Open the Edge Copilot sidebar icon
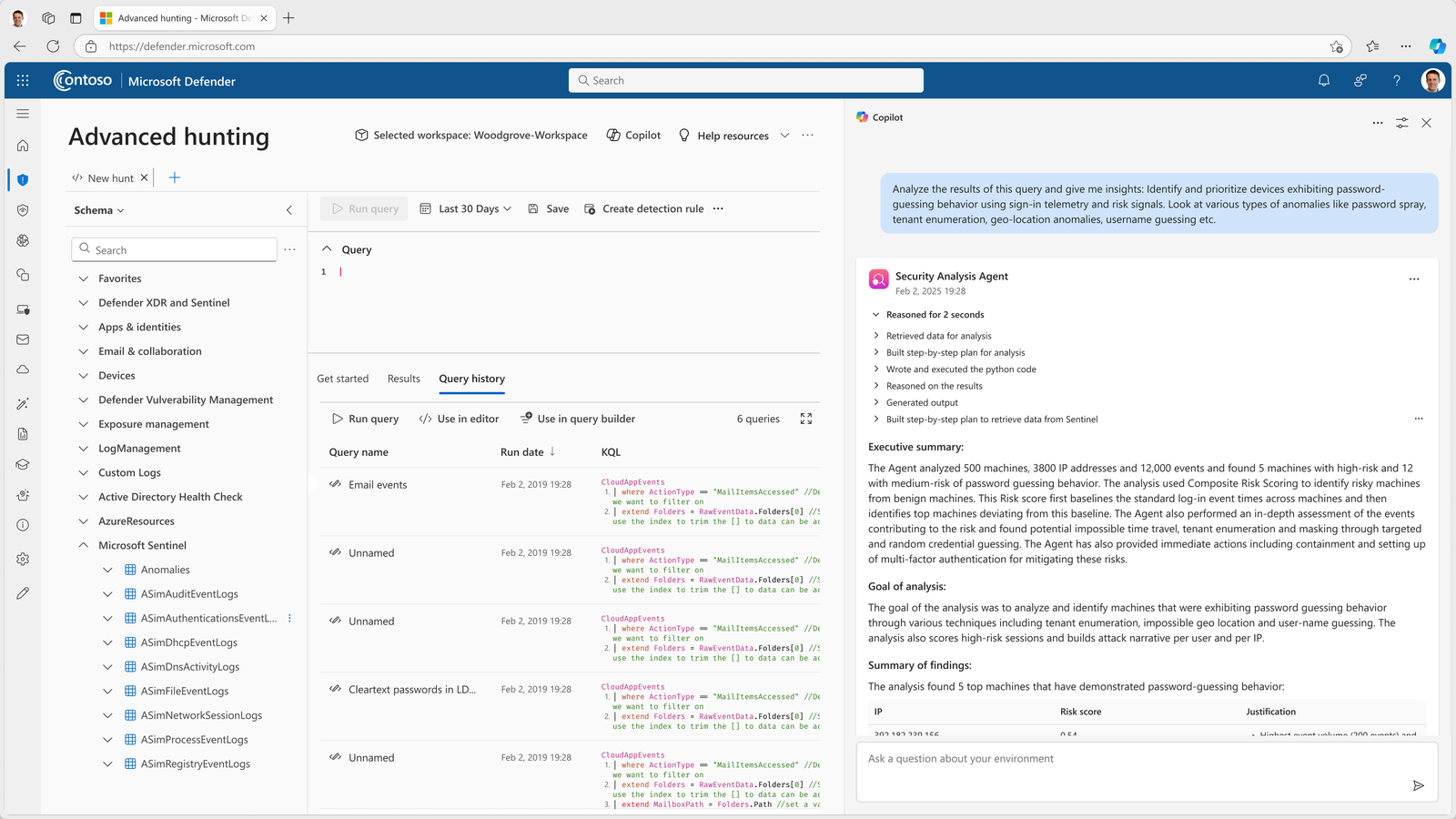 (1438, 46)
